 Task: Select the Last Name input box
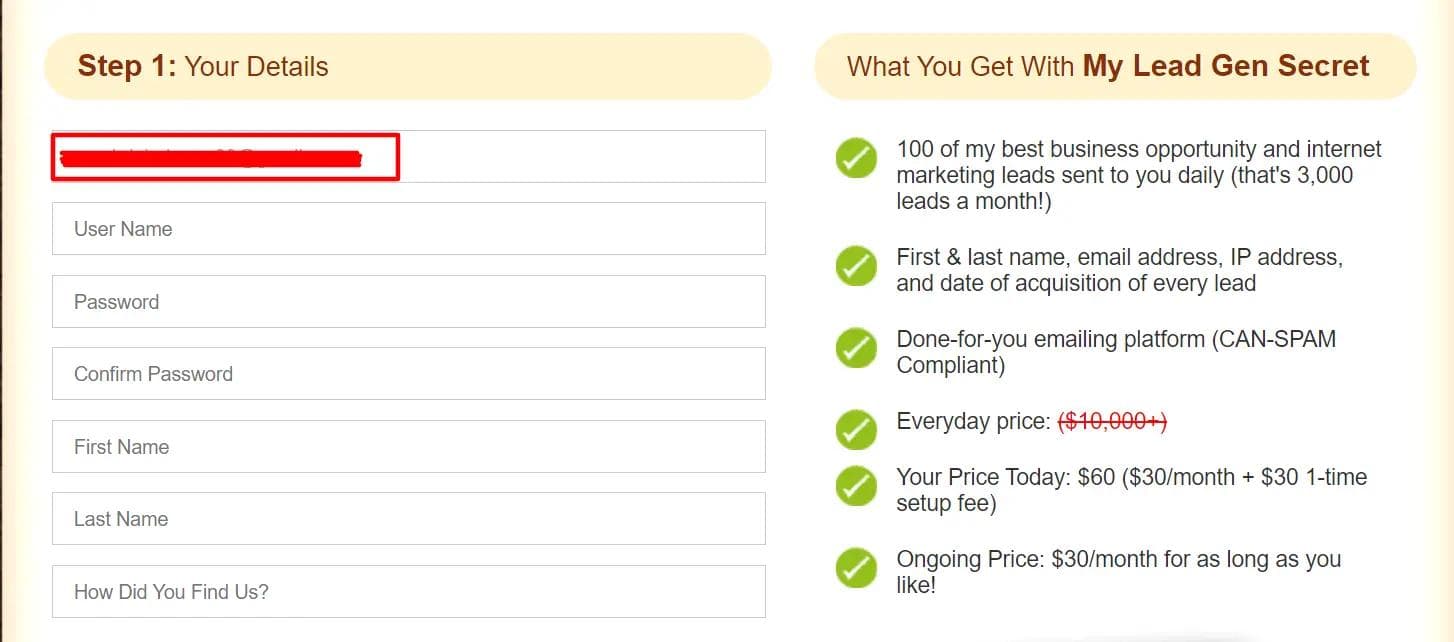tap(408, 519)
